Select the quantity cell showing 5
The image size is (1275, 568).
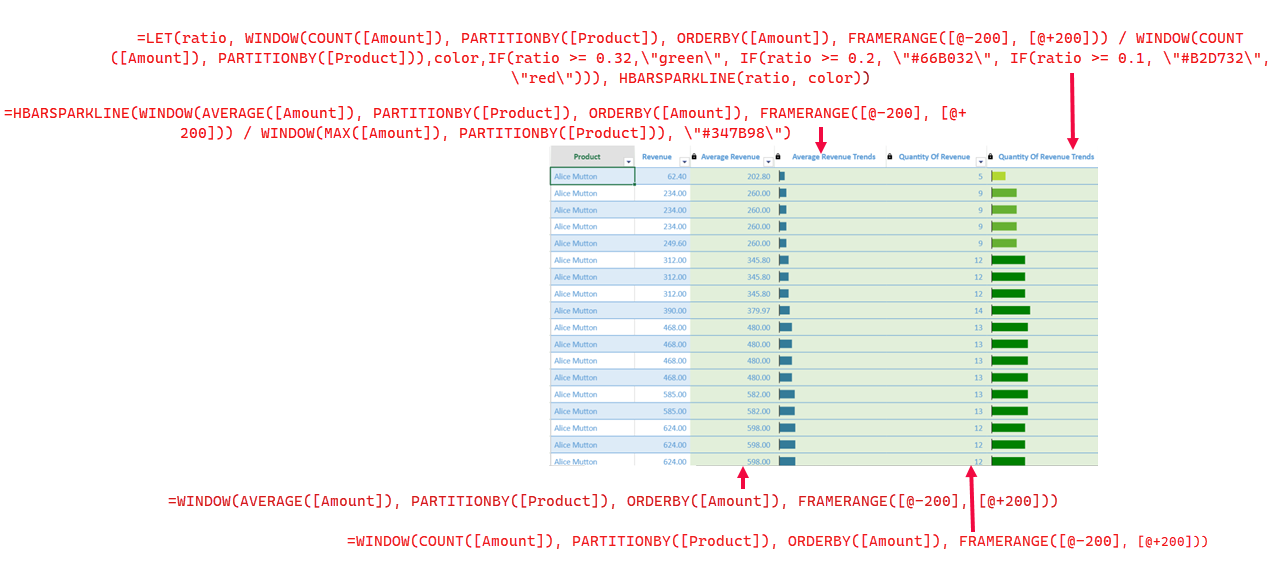coord(937,176)
